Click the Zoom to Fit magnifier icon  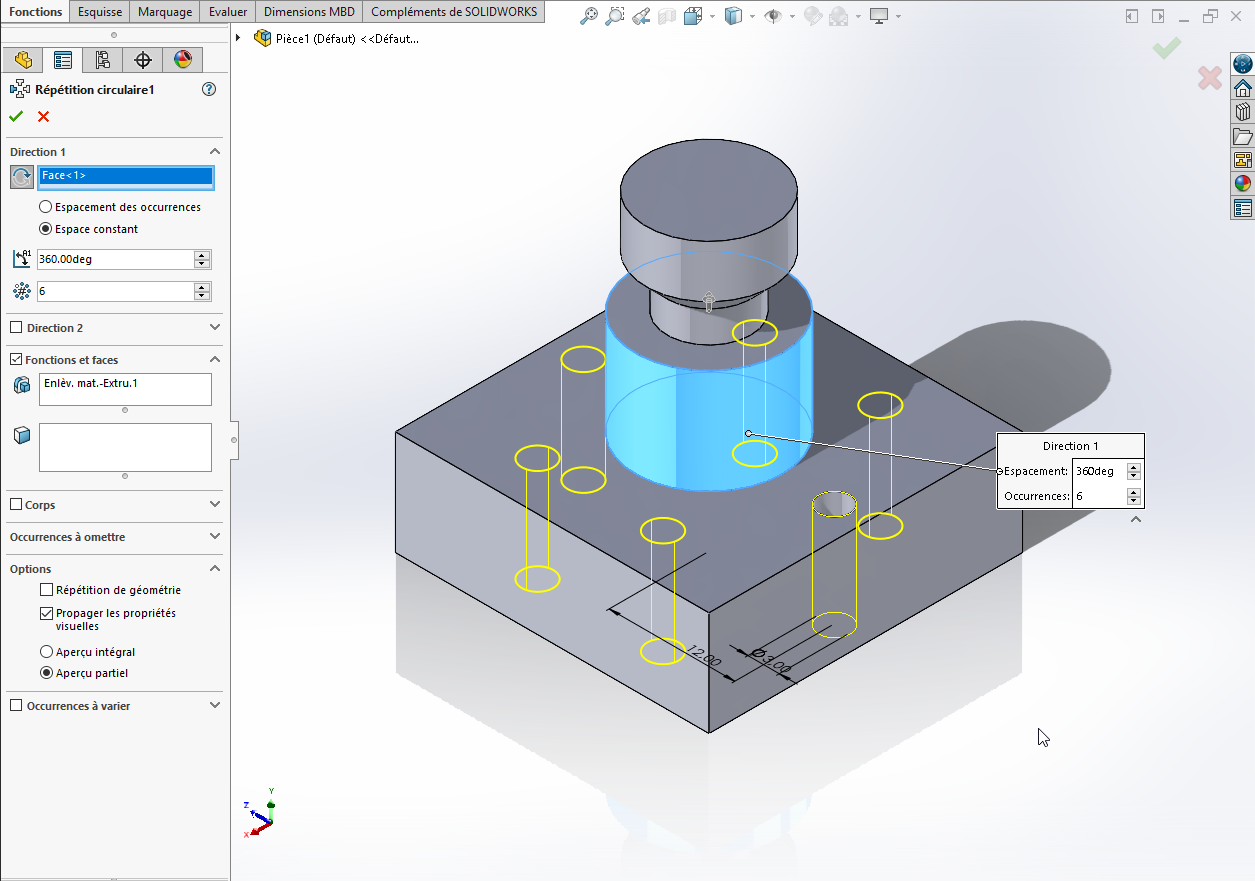tap(589, 16)
